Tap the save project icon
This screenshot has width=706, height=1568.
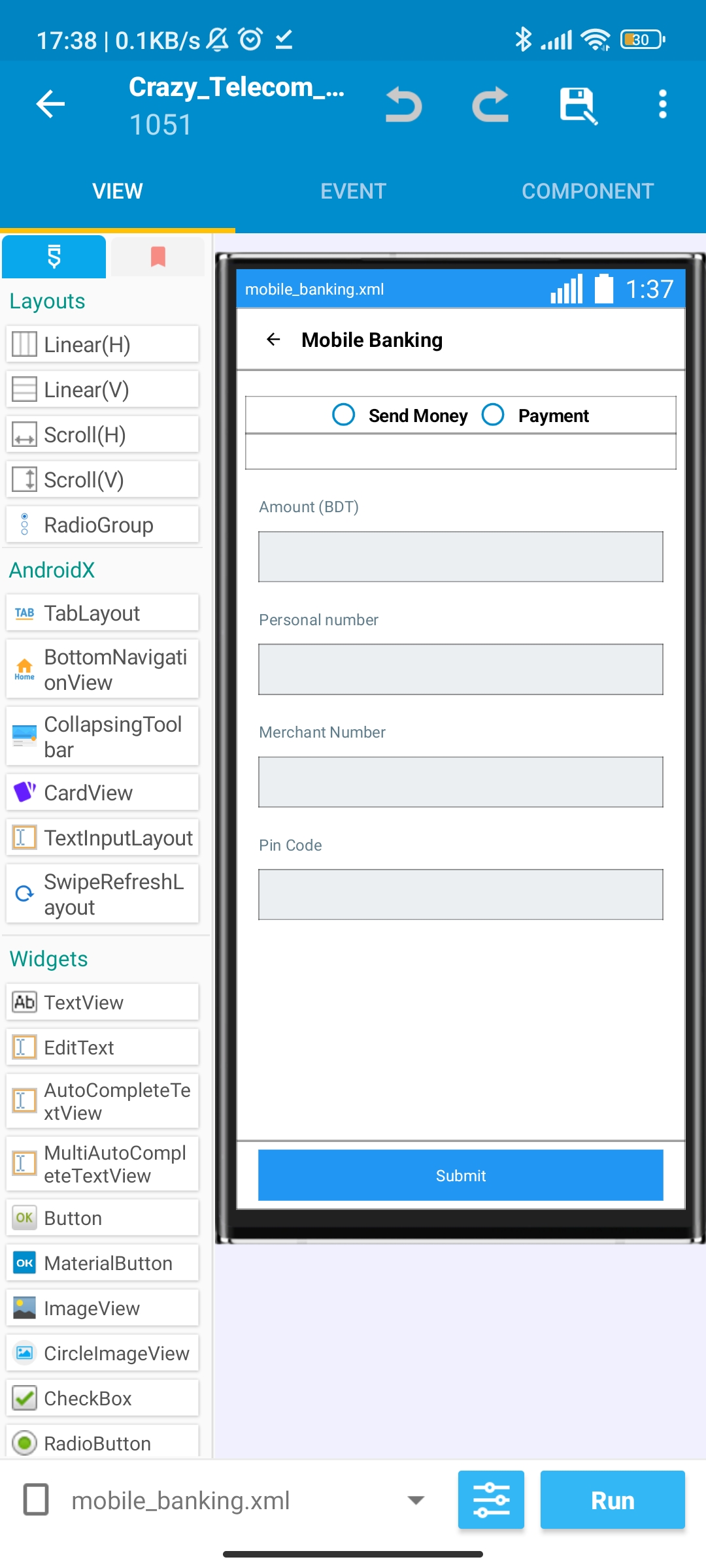578,105
